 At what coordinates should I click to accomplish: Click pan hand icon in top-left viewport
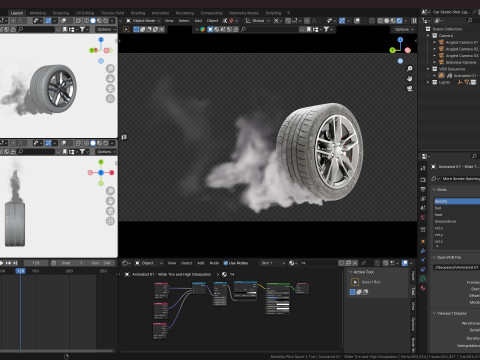[x=110, y=79]
